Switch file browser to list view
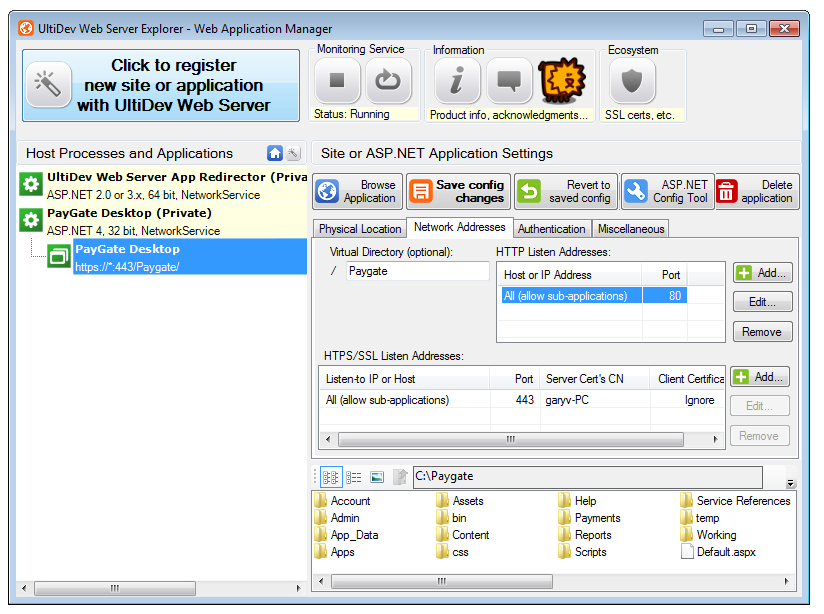This screenshot has height=614, width=824. pyautogui.click(x=353, y=477)
